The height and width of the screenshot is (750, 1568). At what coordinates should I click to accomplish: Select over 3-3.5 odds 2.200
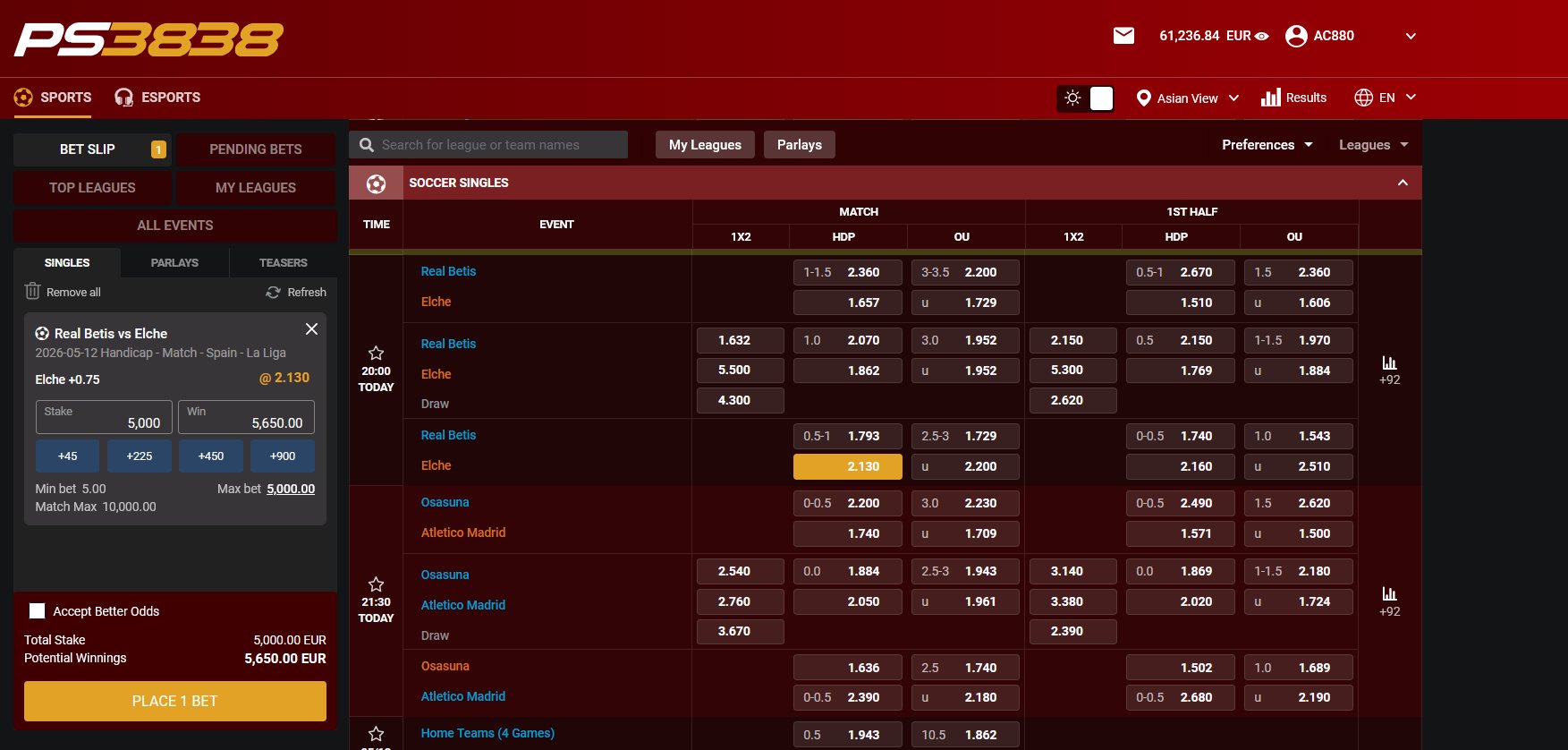(x=966, y=272)
